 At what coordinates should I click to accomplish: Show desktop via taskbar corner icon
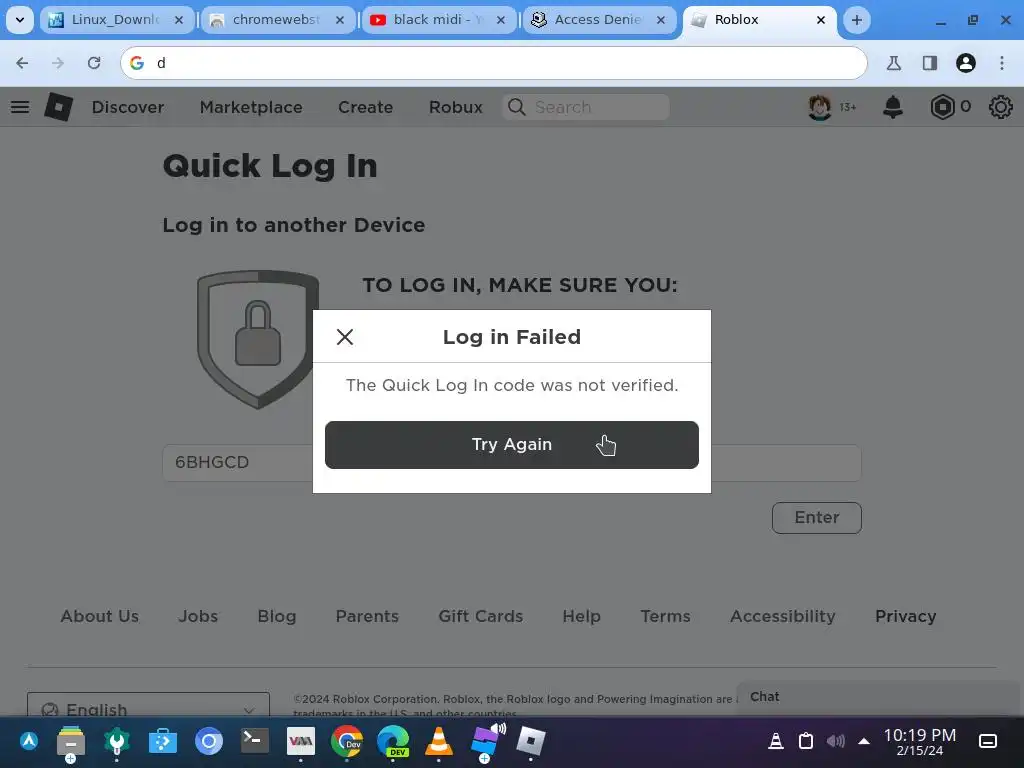[988, 741]
